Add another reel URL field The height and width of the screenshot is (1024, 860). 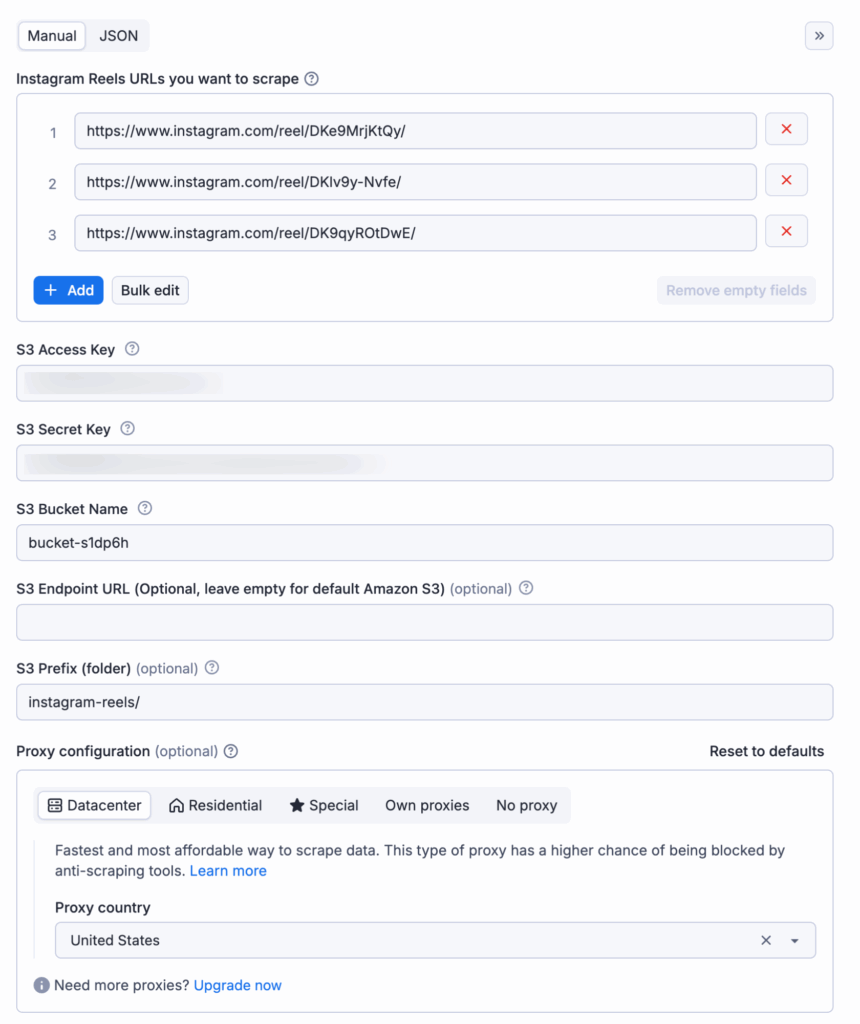69,290
